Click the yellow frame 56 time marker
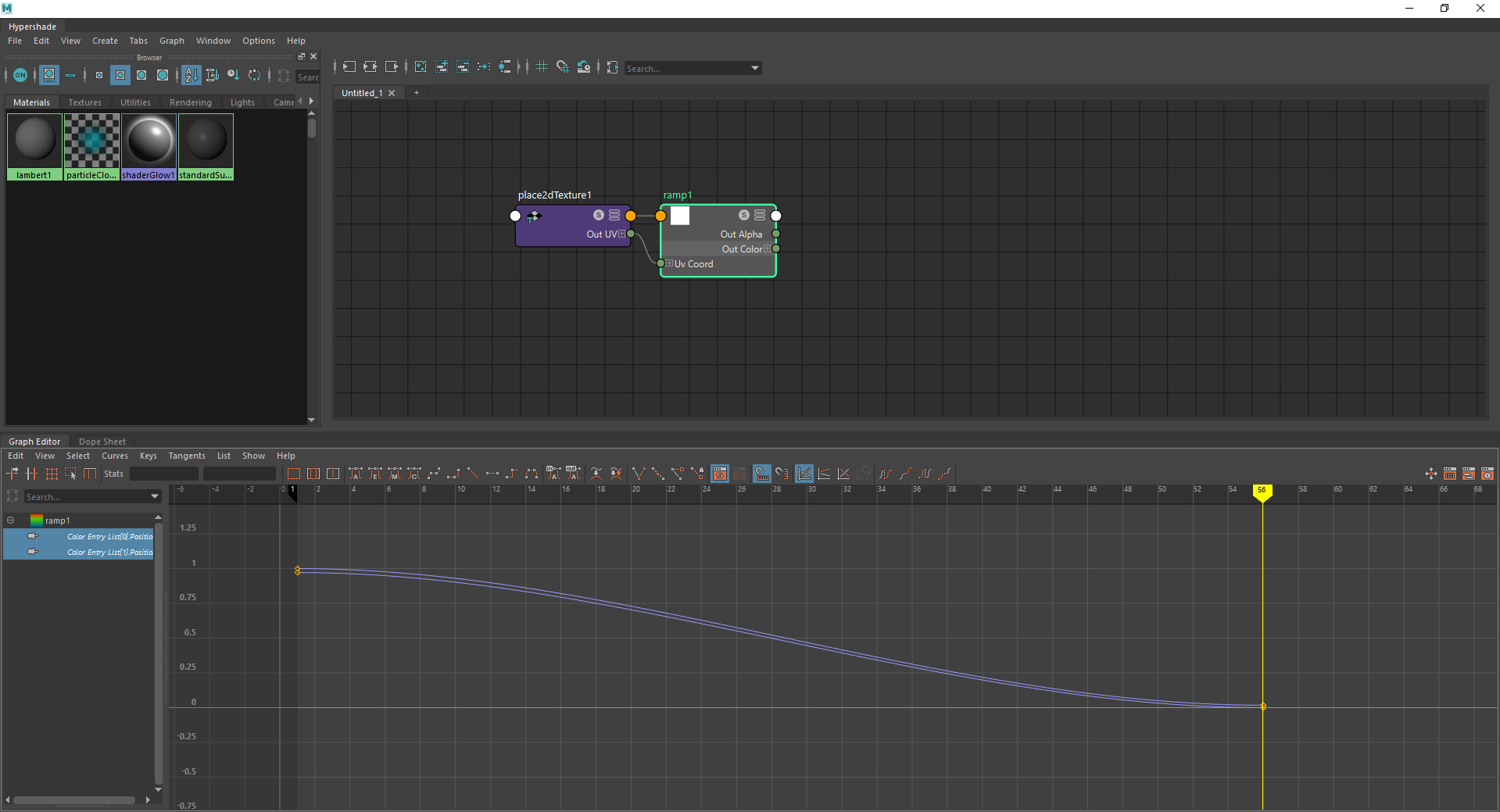Image resolution: width=1500 pixels, height=812 pixels. pyautogui.click(x=1262, y=492)
